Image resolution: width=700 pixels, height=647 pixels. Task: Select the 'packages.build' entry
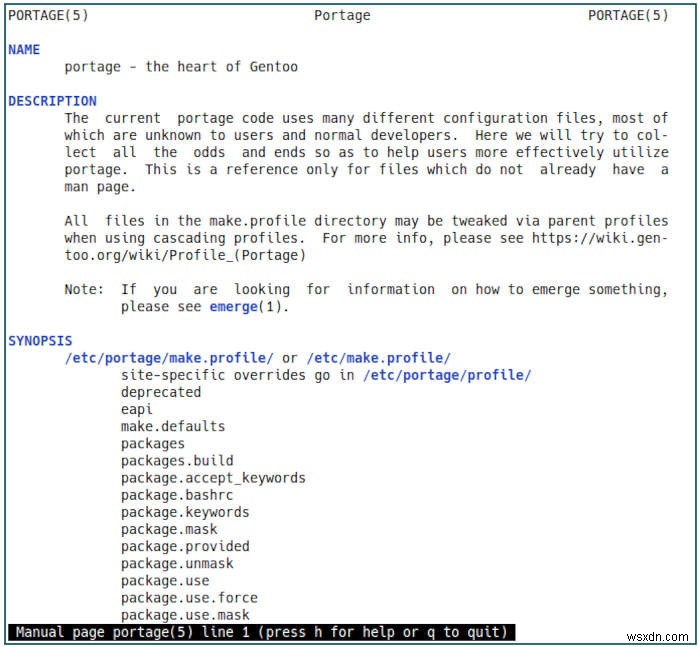[x=177, y=461]
